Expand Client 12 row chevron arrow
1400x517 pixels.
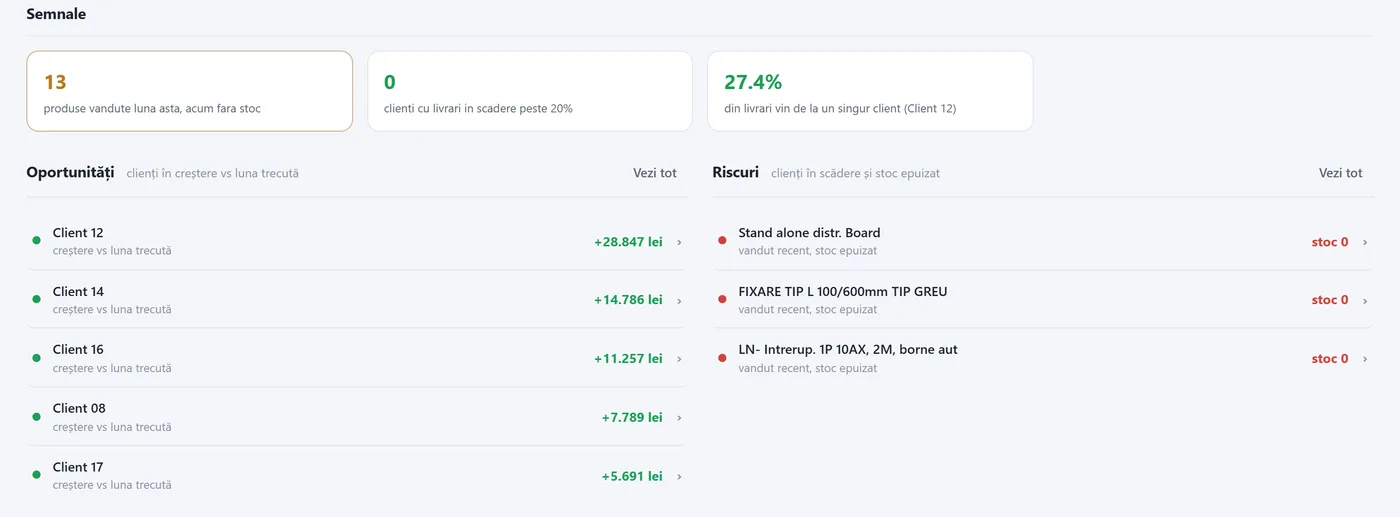tap(680, 242)
